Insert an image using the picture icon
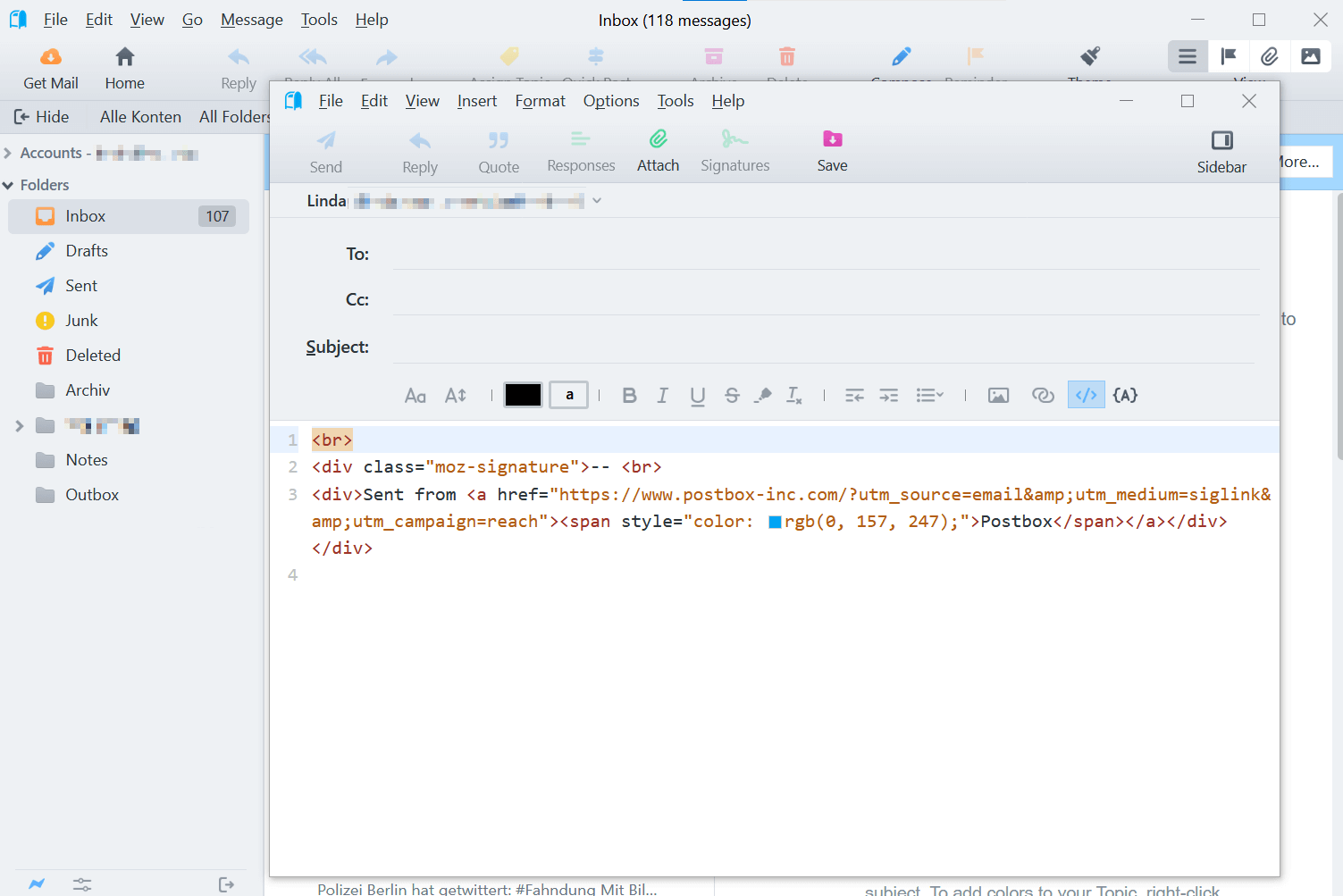The image size is (1343, 896). 998,396
